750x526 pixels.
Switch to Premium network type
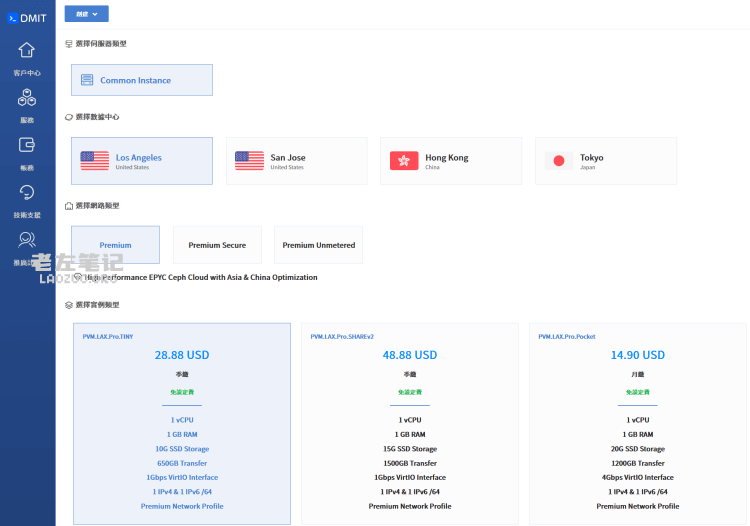coord(115,245)
